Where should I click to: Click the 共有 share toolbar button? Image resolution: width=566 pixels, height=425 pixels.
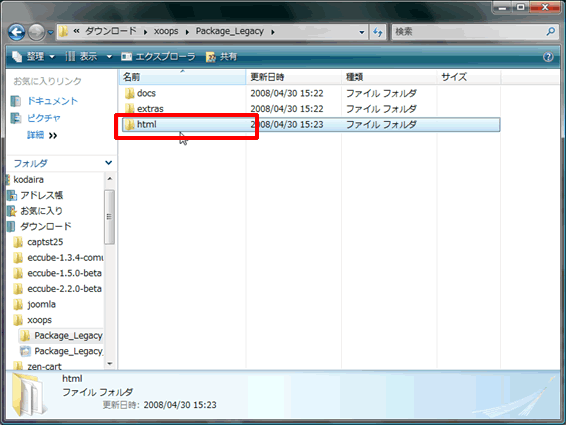point(221,57)
